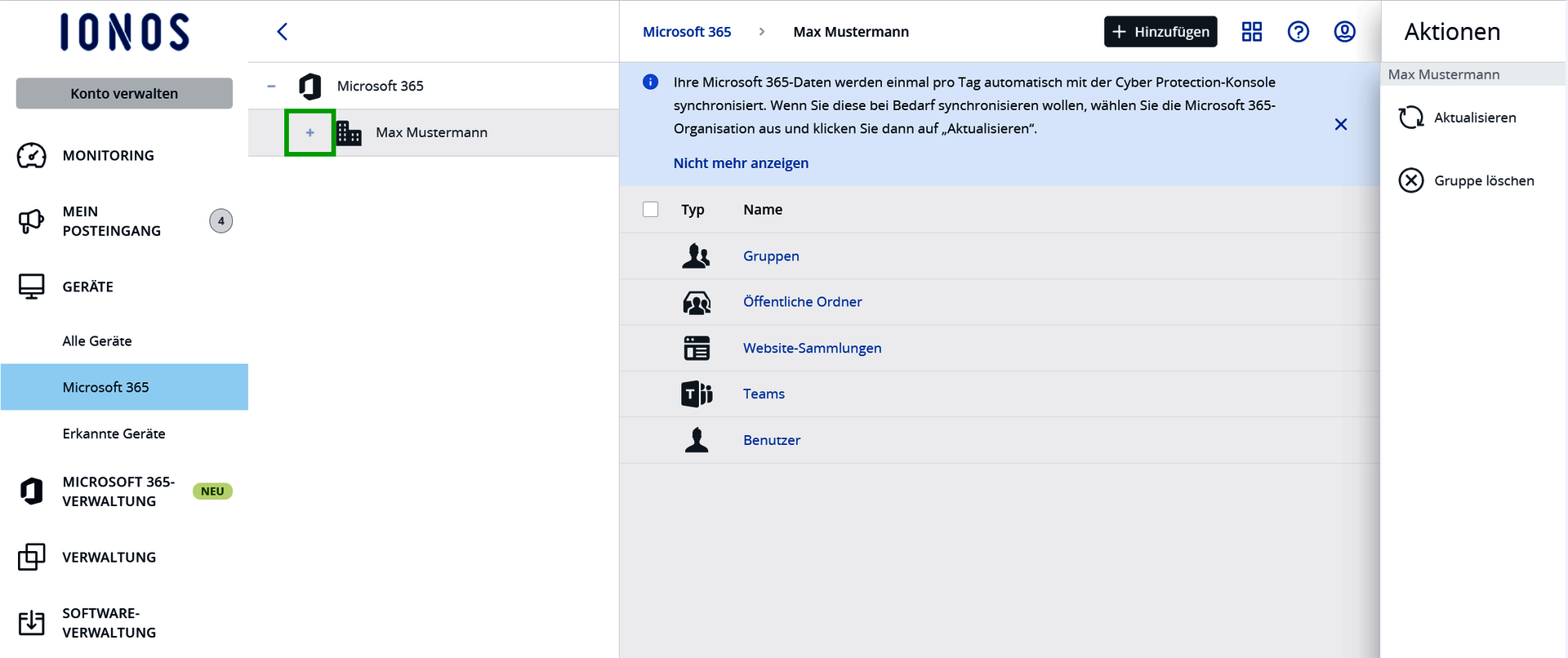Image resolution: width=1568 pixels, height=658 pixels.
Task: Click the Öffentliche Ordner icon
Action: pos(697,302)
